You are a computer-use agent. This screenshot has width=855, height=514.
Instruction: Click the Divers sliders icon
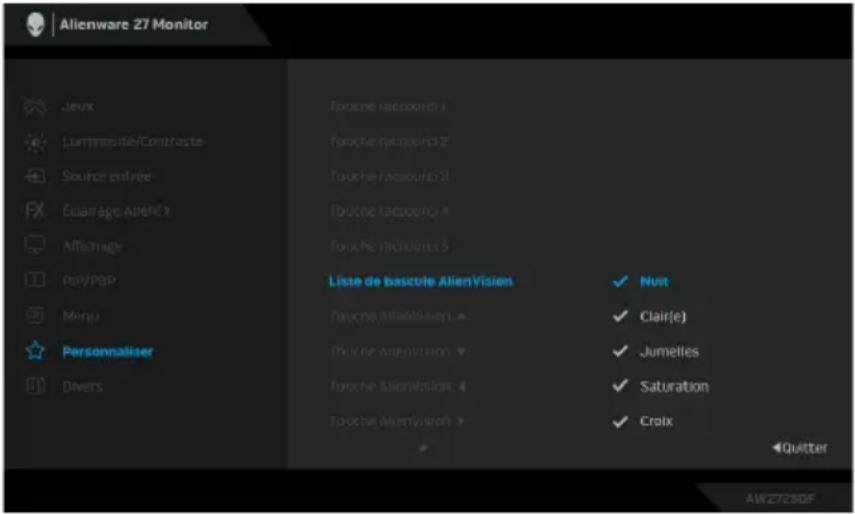click(35, 386)
